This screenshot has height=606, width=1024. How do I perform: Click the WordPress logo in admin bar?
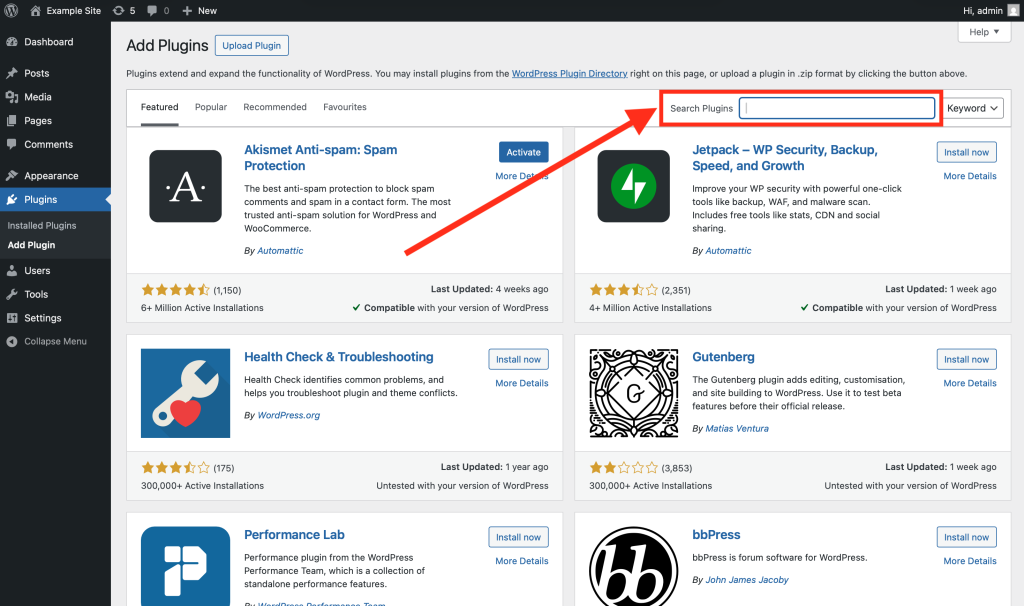point(12,10)
